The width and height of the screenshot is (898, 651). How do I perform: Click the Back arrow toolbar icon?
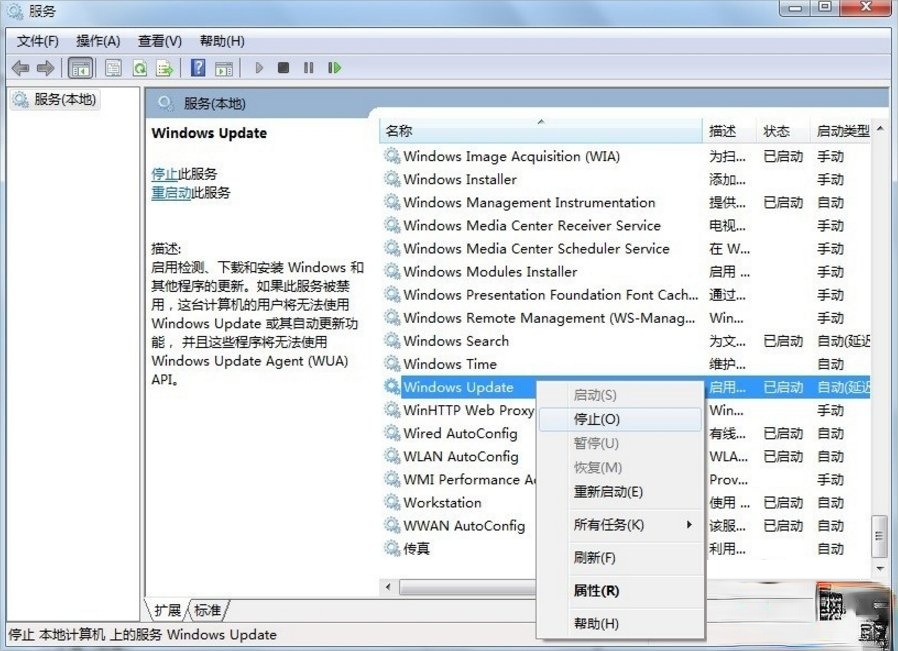coord(20,68)
